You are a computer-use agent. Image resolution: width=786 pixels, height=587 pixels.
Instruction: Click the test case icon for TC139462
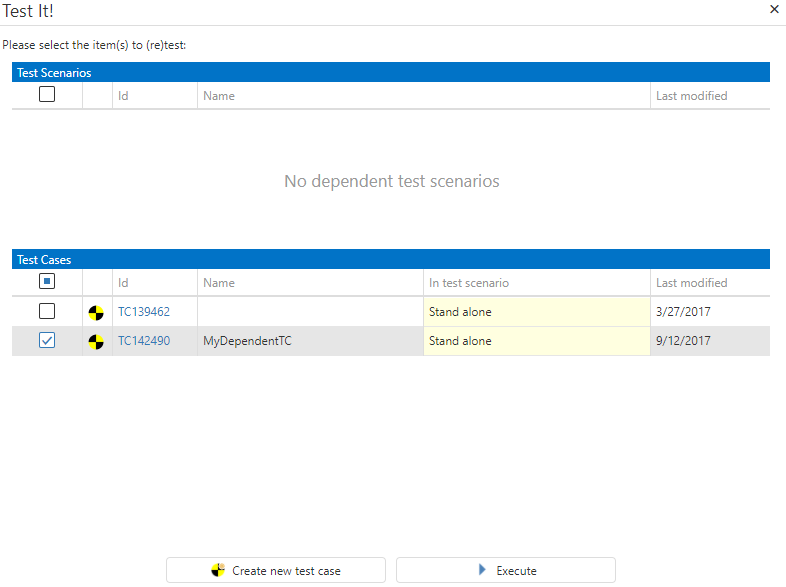[x=96, y=312]
